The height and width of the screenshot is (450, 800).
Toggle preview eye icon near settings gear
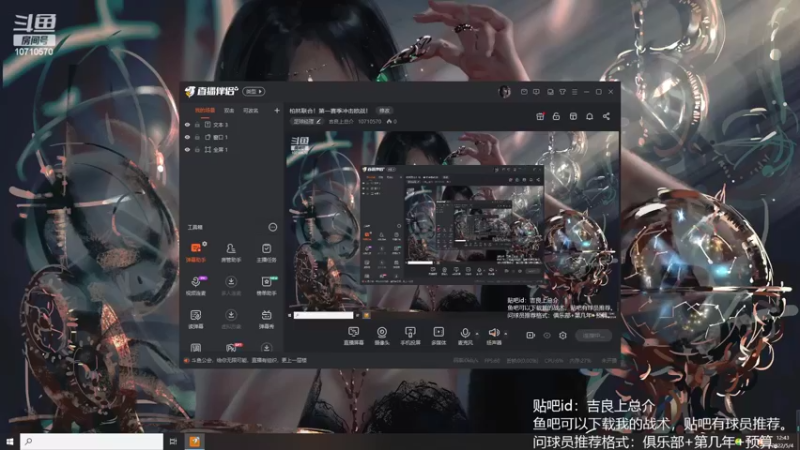(x=547, y=335)
